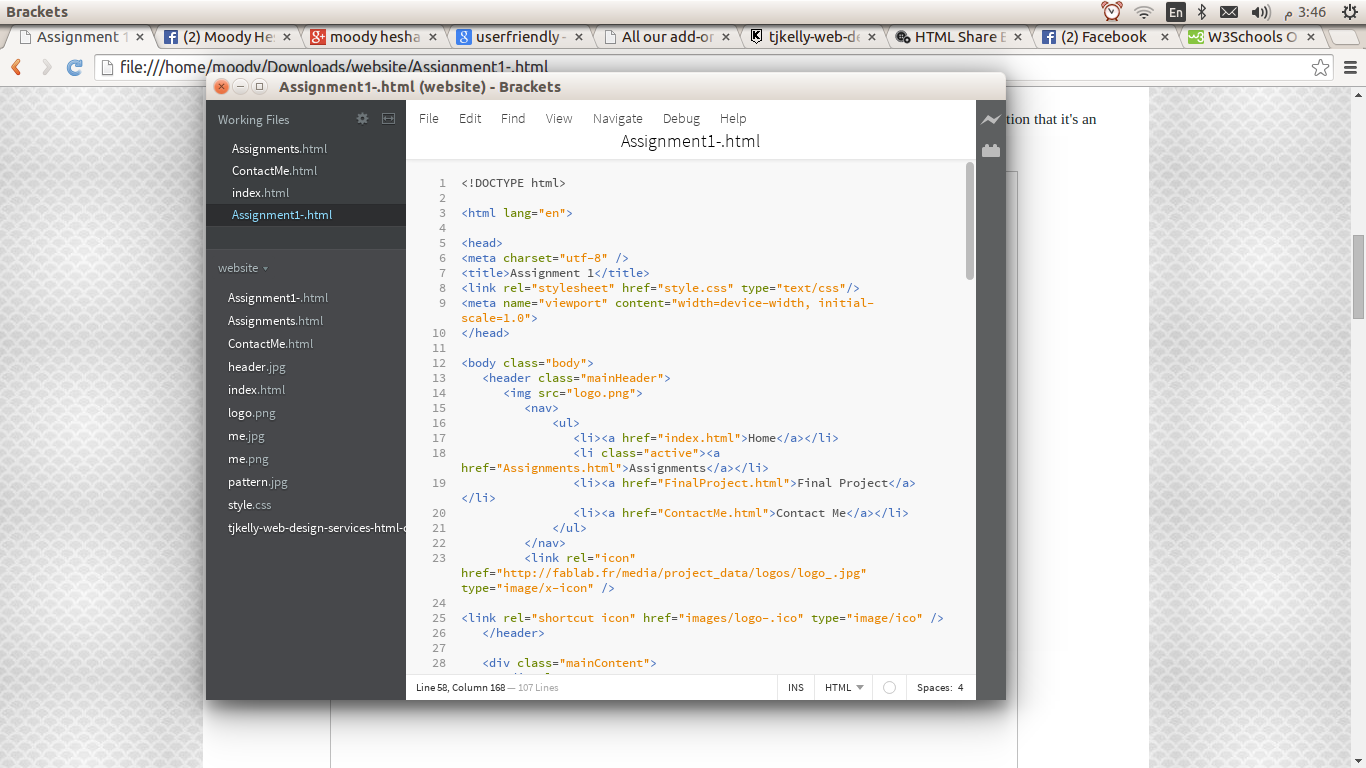This screenshot has width=1366, height=768.
Task: Open the browser hamburger menu
Action: click(1350, 67)
